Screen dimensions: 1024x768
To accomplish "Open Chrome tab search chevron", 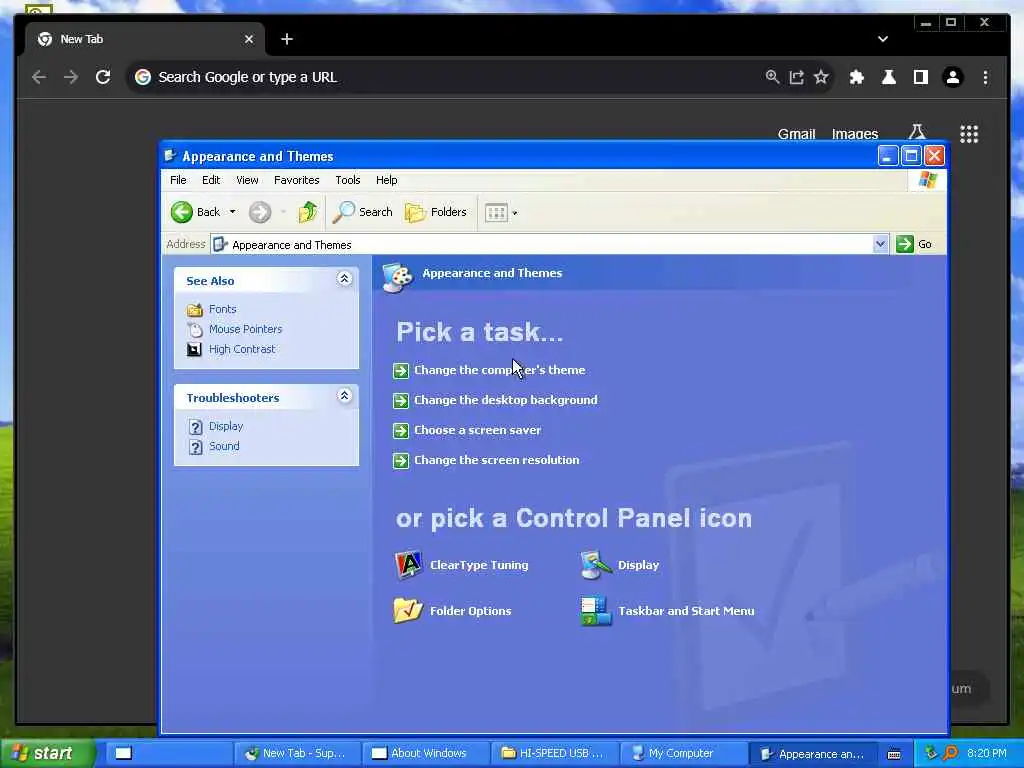I will [883, 39].
